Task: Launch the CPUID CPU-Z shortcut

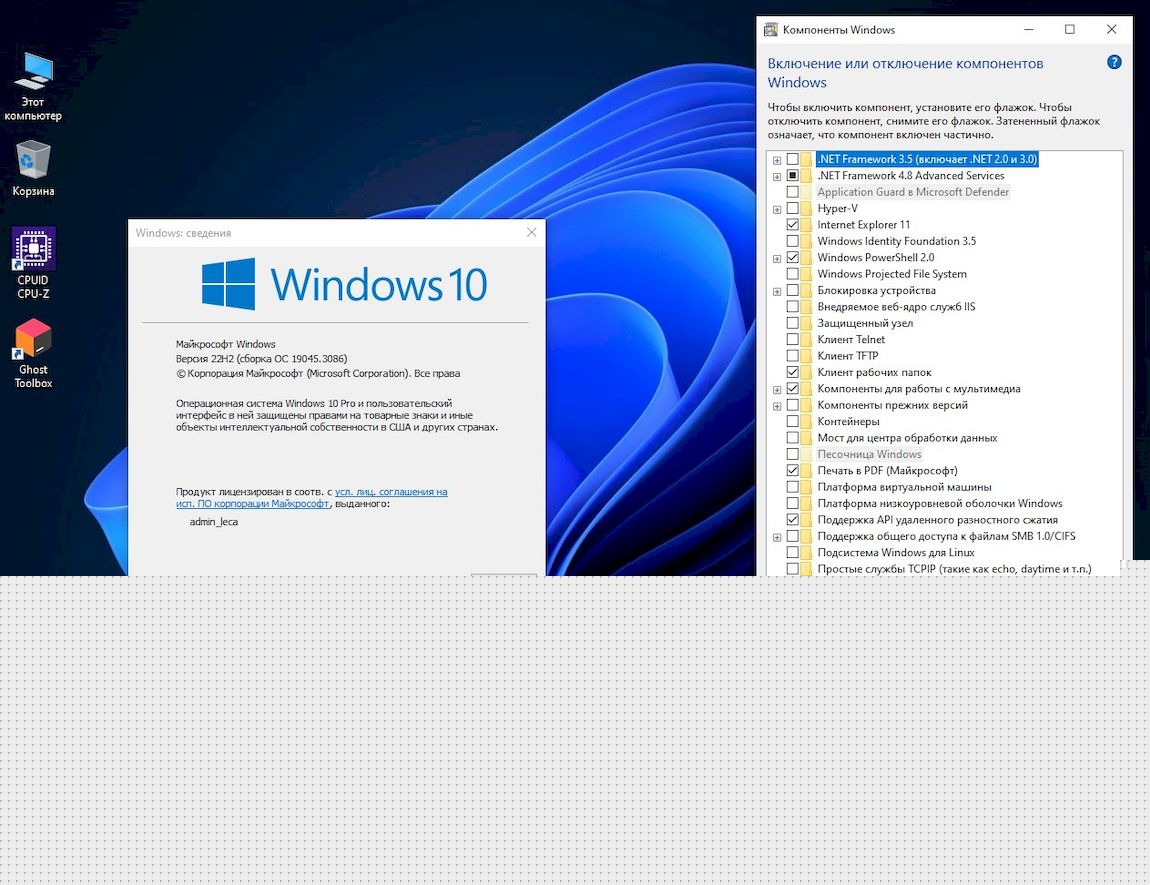Action: (33, 263)
